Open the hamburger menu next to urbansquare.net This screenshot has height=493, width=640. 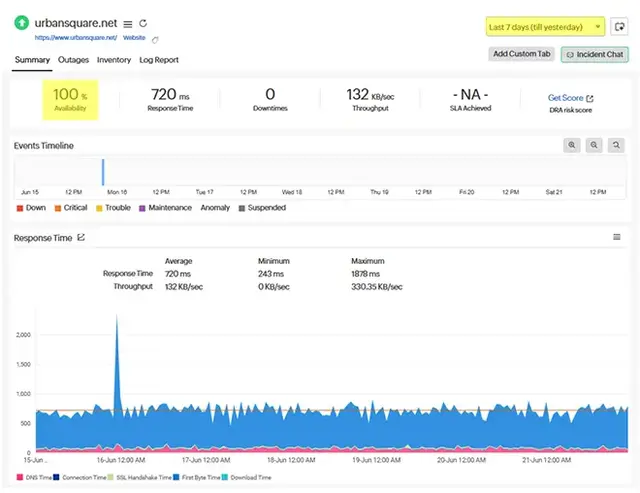tap(128, 24)
